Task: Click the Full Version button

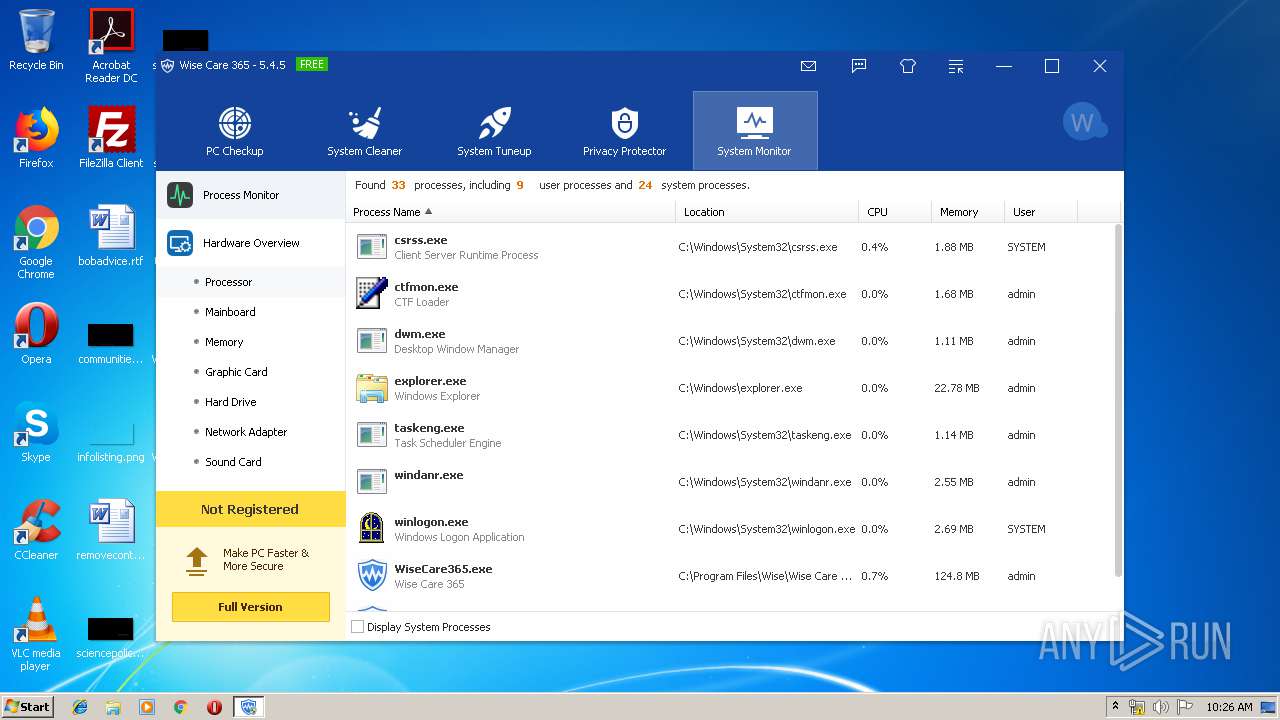Action: (250, 607)
